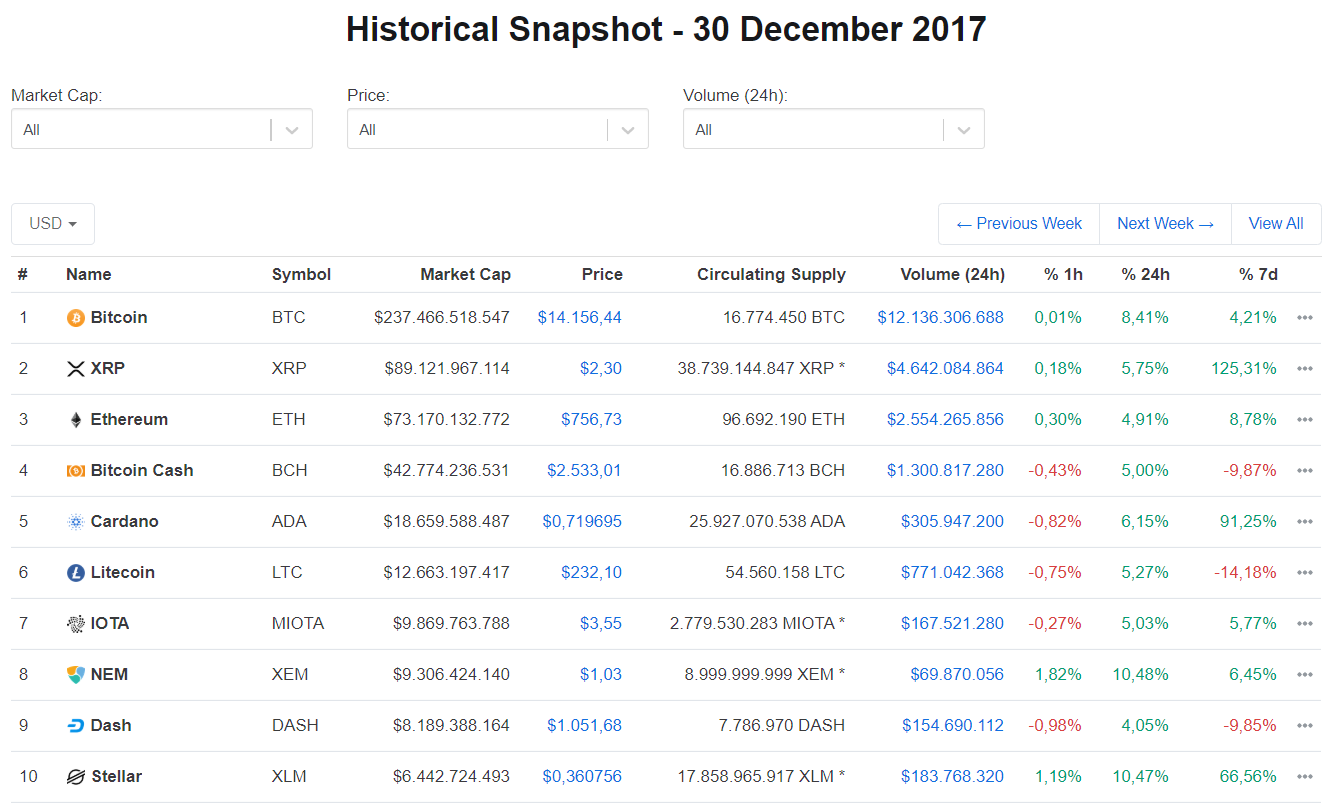Viewport: 1325px width, 805px height.
Task: Expand the Price filter dropdown
Action: (497, 129)
